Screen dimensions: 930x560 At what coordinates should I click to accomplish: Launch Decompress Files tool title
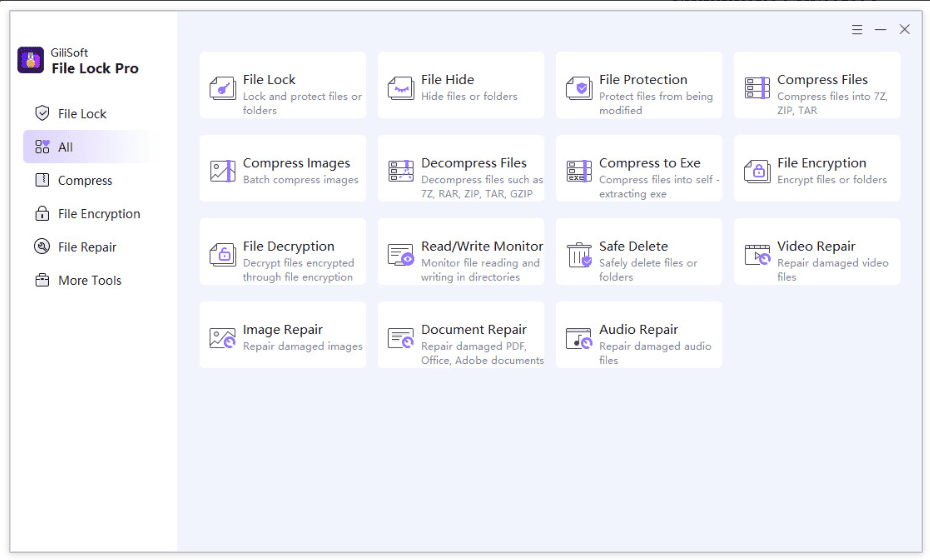[x=474, y=163]
